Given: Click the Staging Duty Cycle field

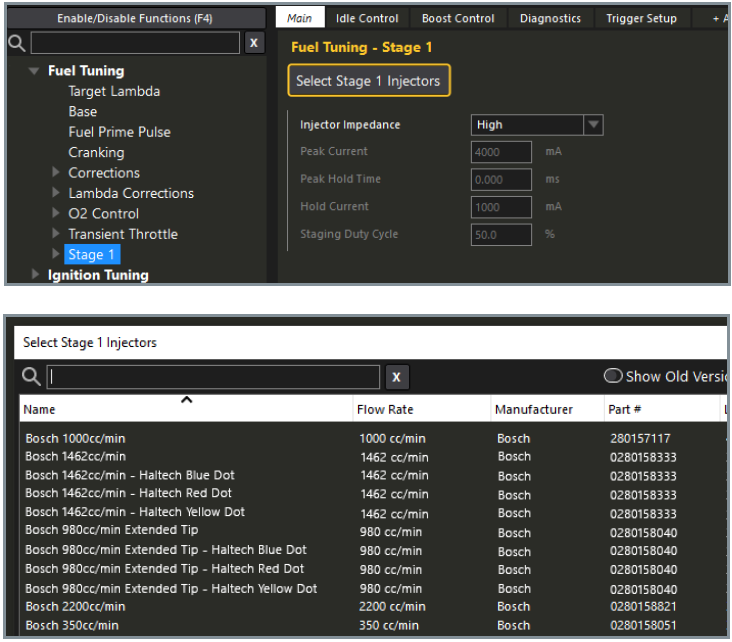Looking at the screenshot, I should click(501, 234).
